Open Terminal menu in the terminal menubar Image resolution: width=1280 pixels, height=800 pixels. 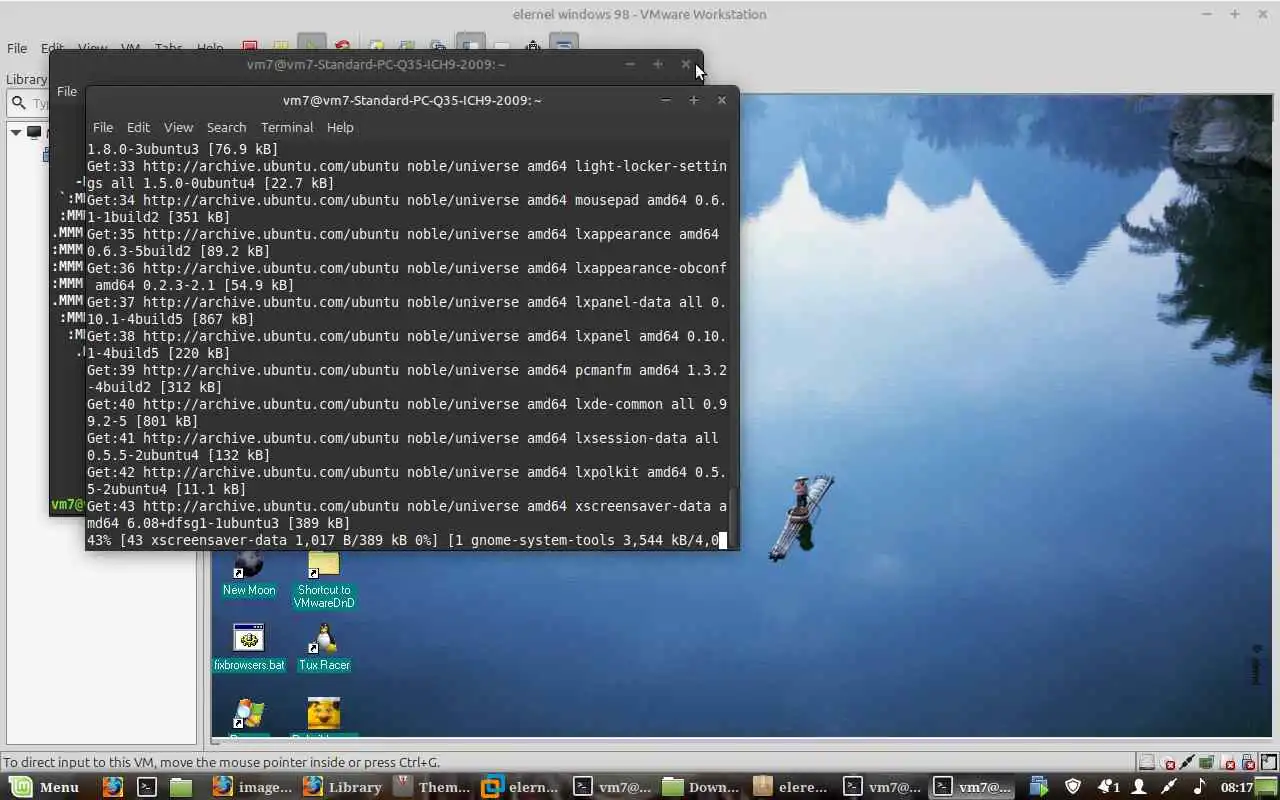tap(287, 127)
